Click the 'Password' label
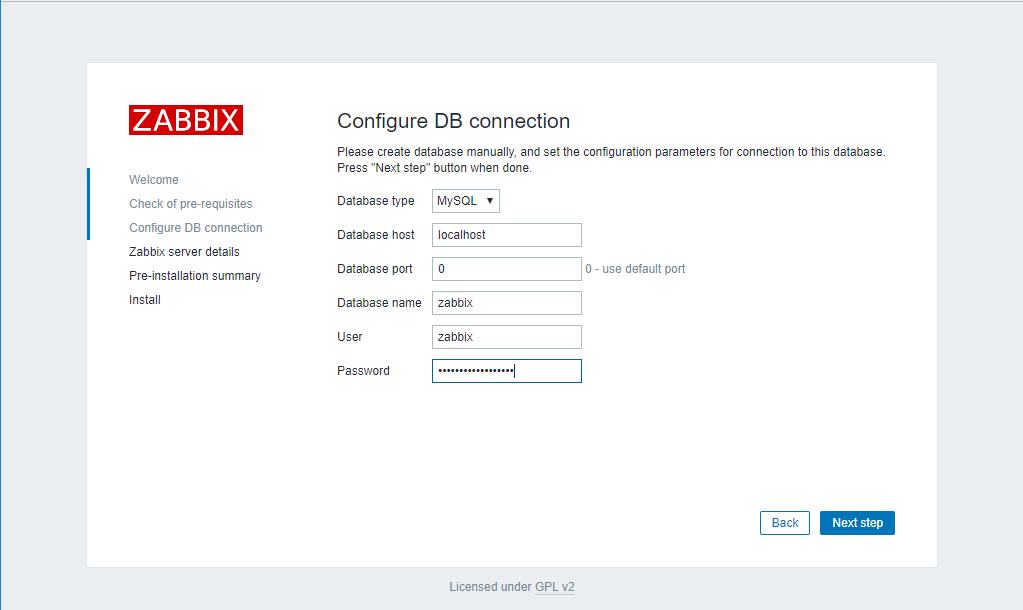The image size is (1023, 610). (x=363, y=371)
